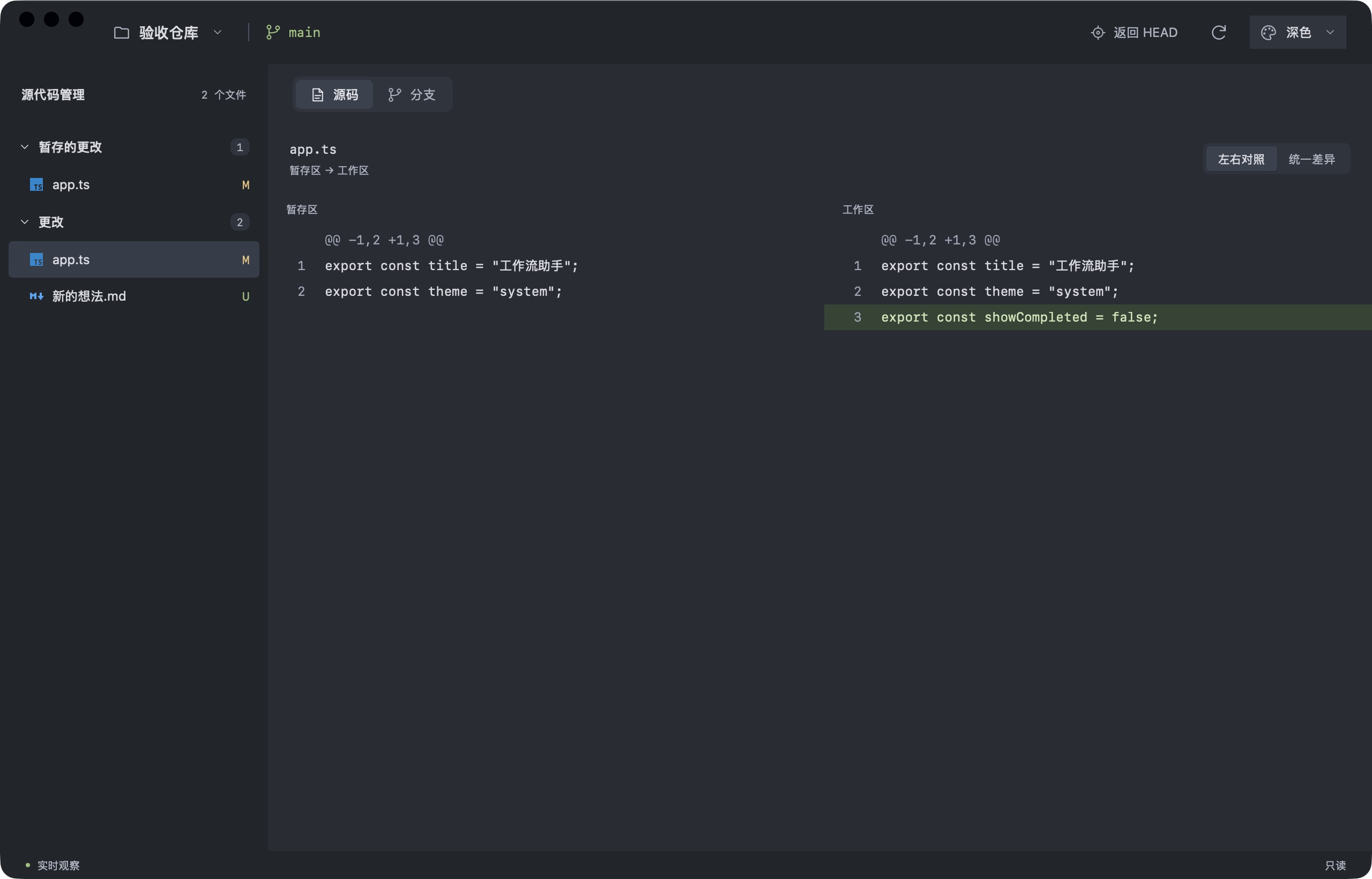
Task: Select the 源码 tab
Action: (x=334, y=95)
